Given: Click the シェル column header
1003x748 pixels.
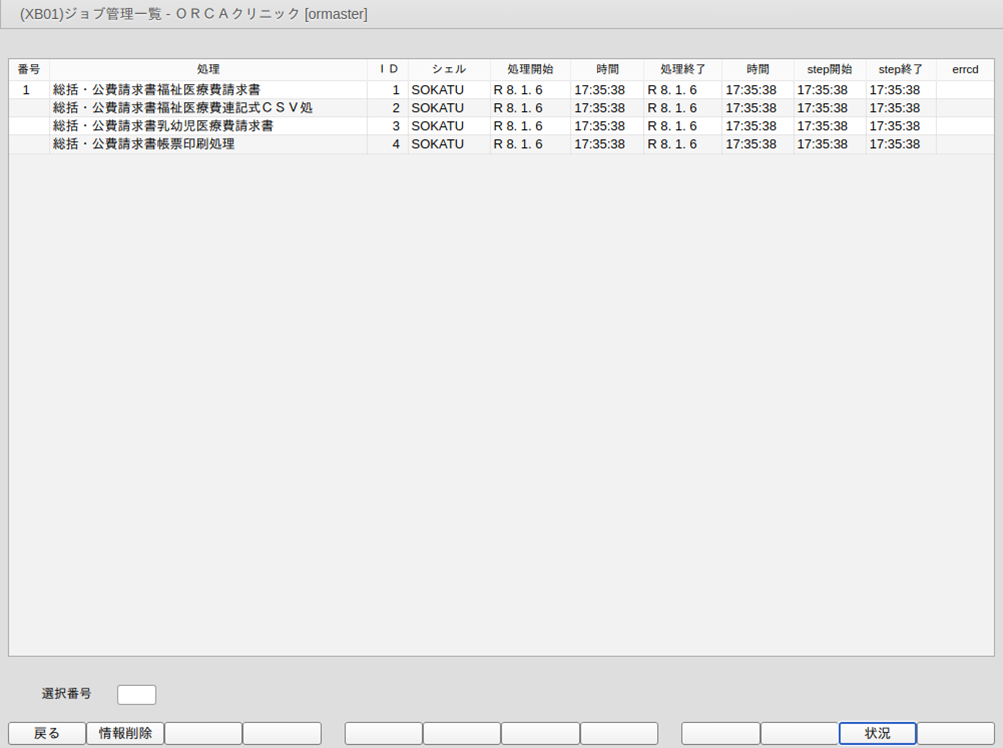Looking at the screenshot, I should tap(449, 70).
